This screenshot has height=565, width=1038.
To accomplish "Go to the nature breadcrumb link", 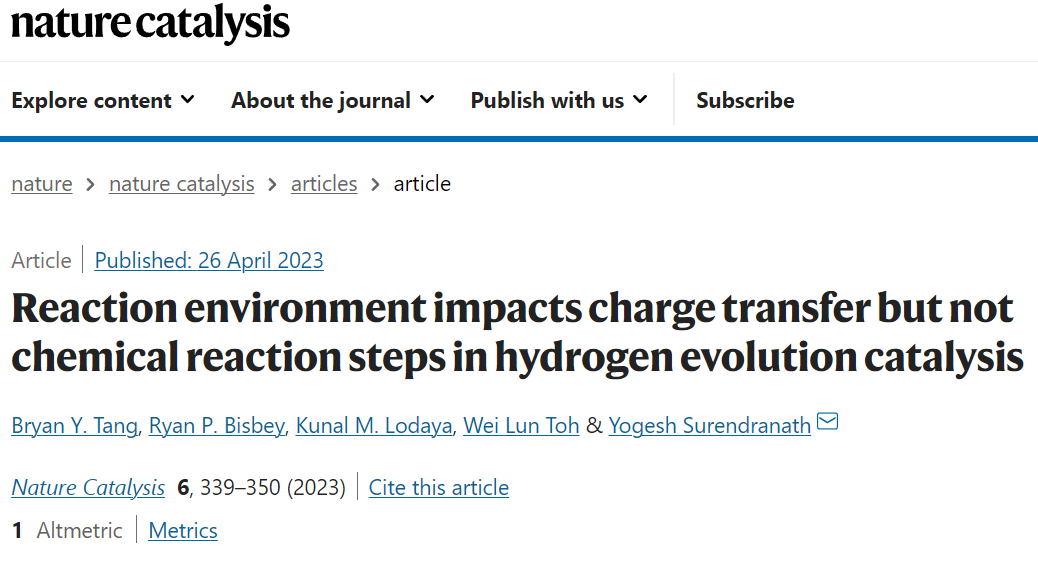I will [42, 183].
